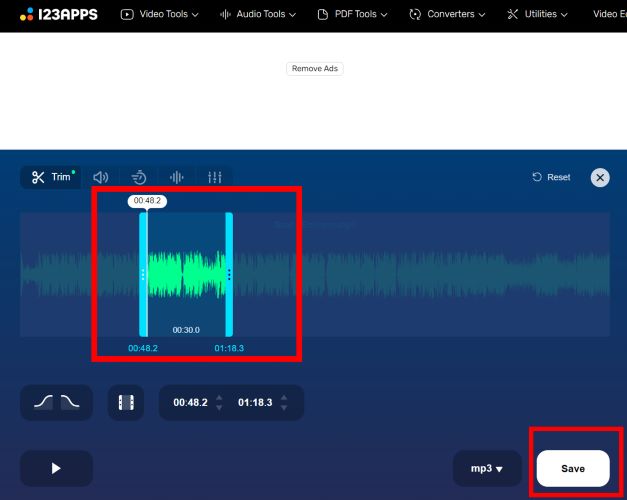Increase the end time with up arrow
Screen dimensions: 627x500
point(284,398)
